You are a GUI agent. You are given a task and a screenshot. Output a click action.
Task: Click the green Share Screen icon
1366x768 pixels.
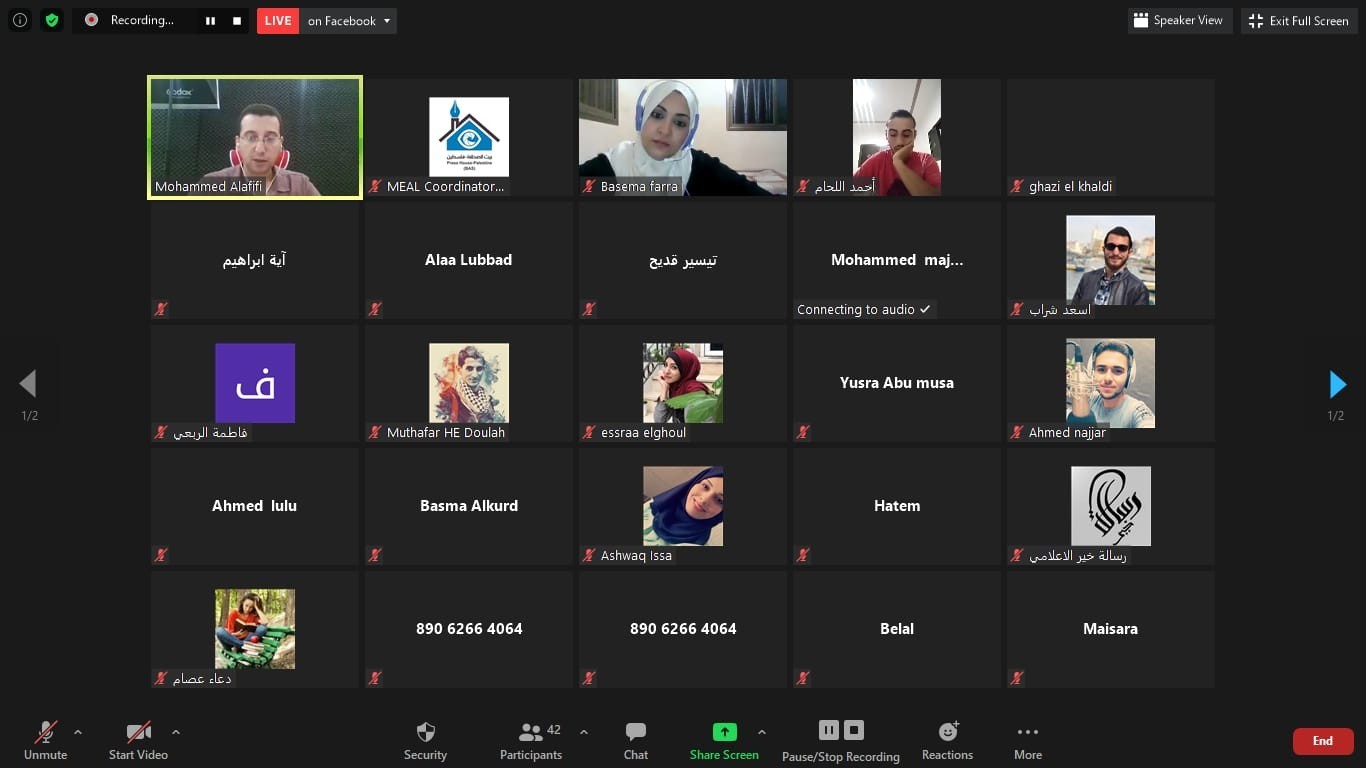point(724,732)
